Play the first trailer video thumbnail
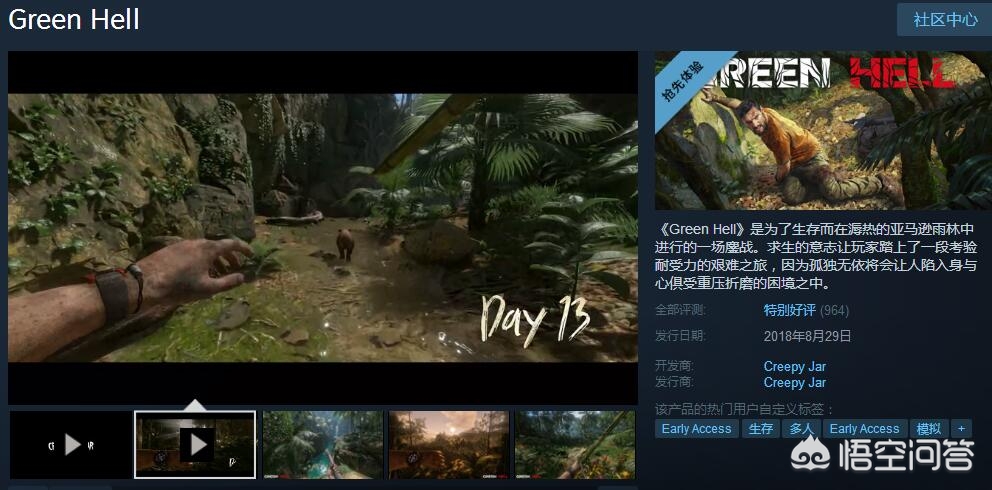 [70, 444]
